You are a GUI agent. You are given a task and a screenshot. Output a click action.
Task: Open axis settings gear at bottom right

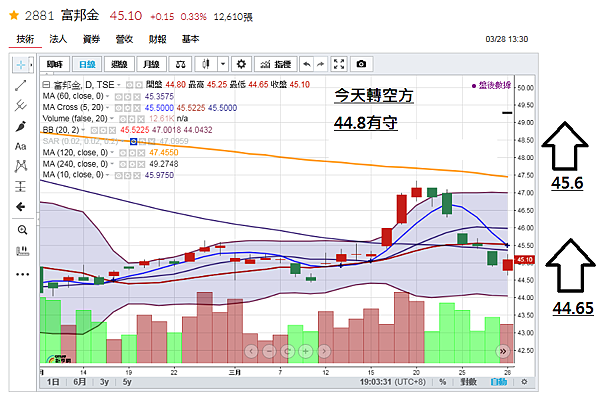524,382
